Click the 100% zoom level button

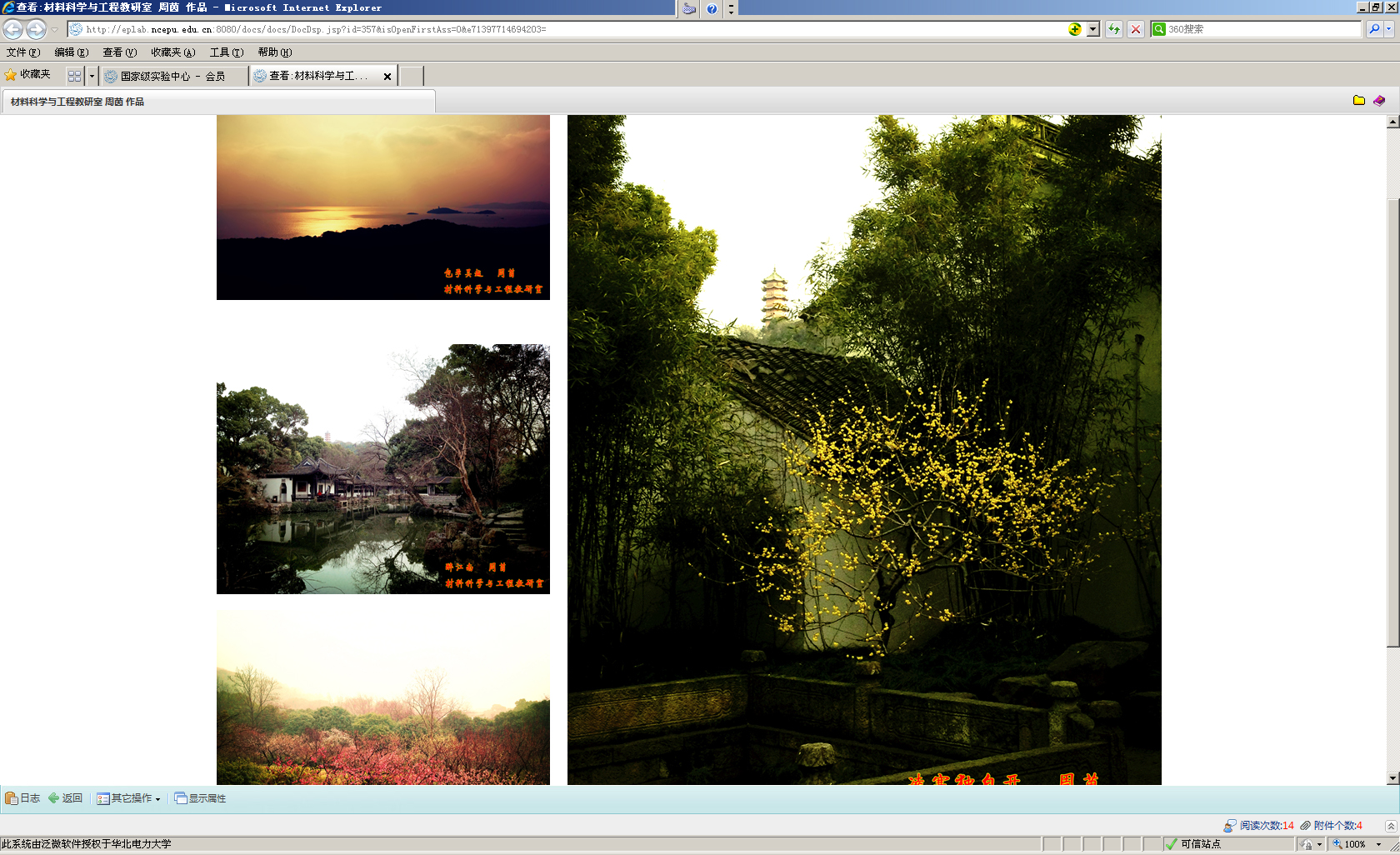tap(1350, 844)
